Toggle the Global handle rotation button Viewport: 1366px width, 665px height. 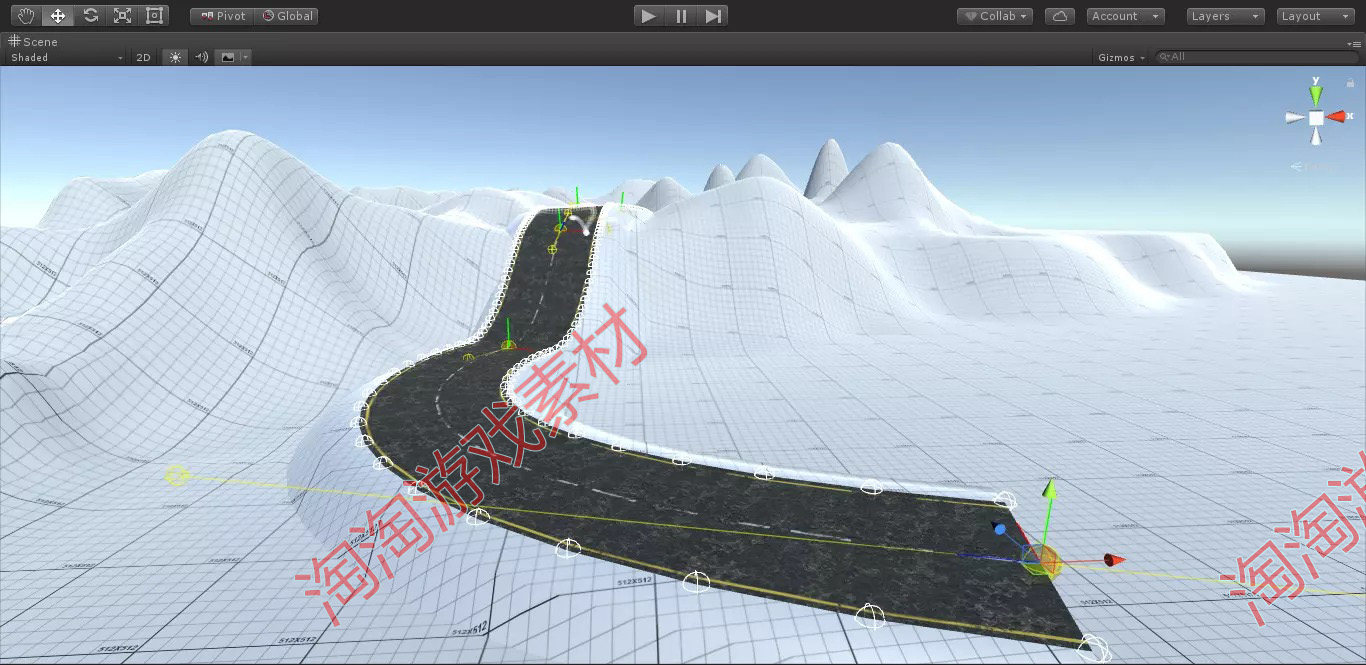point(287,16)
